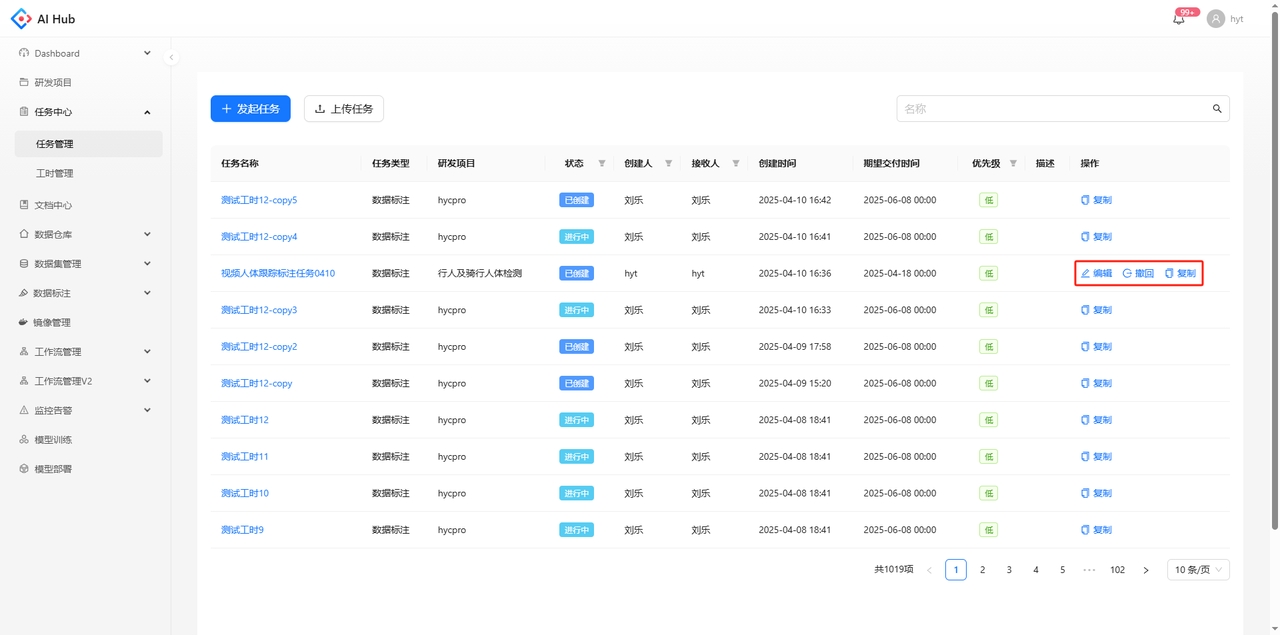Screen dimensions: 1280x635
Task: Go to page 5
Action: (1063, 570)
